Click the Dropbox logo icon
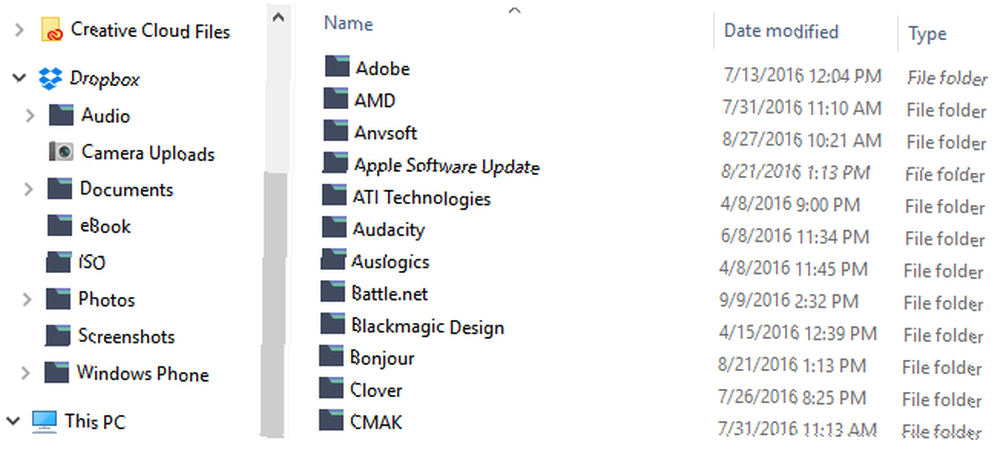1000x452 pixels. [50, 78]
